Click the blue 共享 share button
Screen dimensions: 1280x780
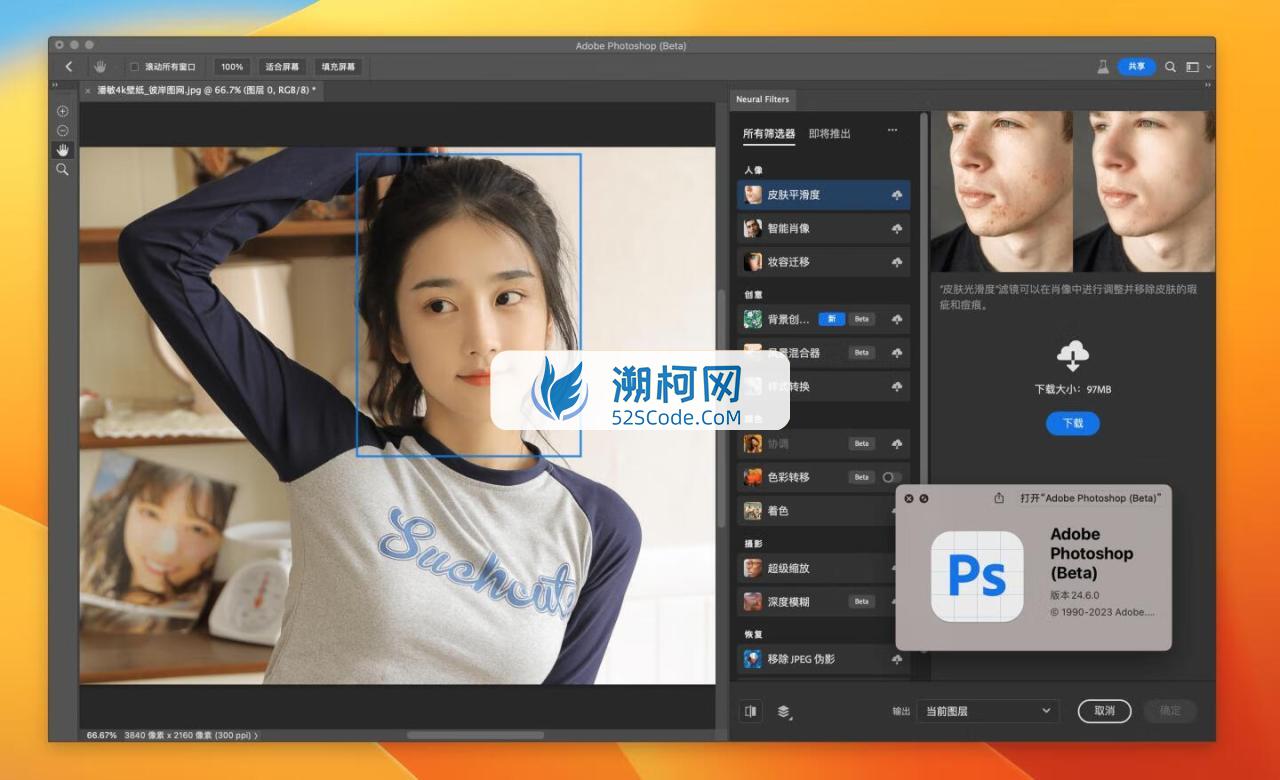[1137, 67]
